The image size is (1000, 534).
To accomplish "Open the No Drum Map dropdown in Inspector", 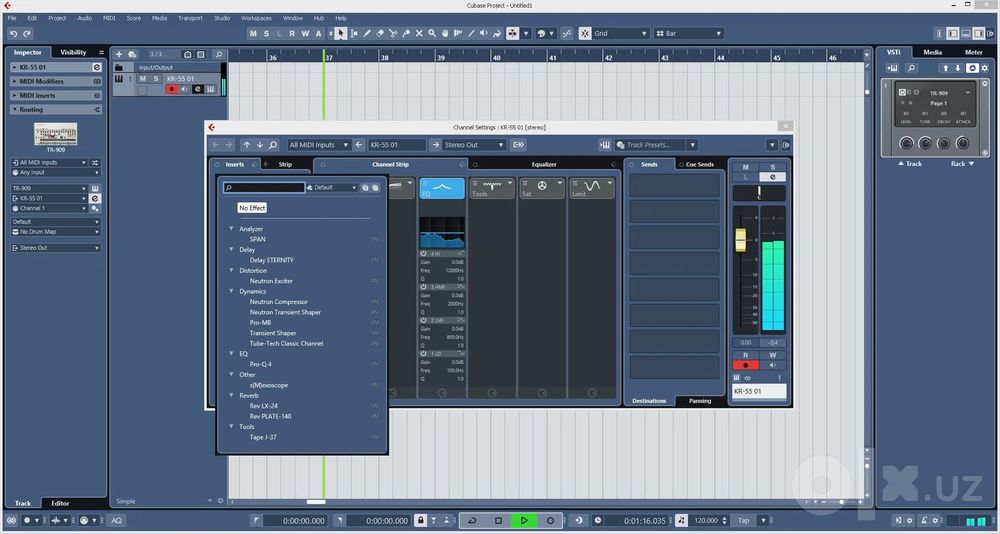I will [56, 232].
